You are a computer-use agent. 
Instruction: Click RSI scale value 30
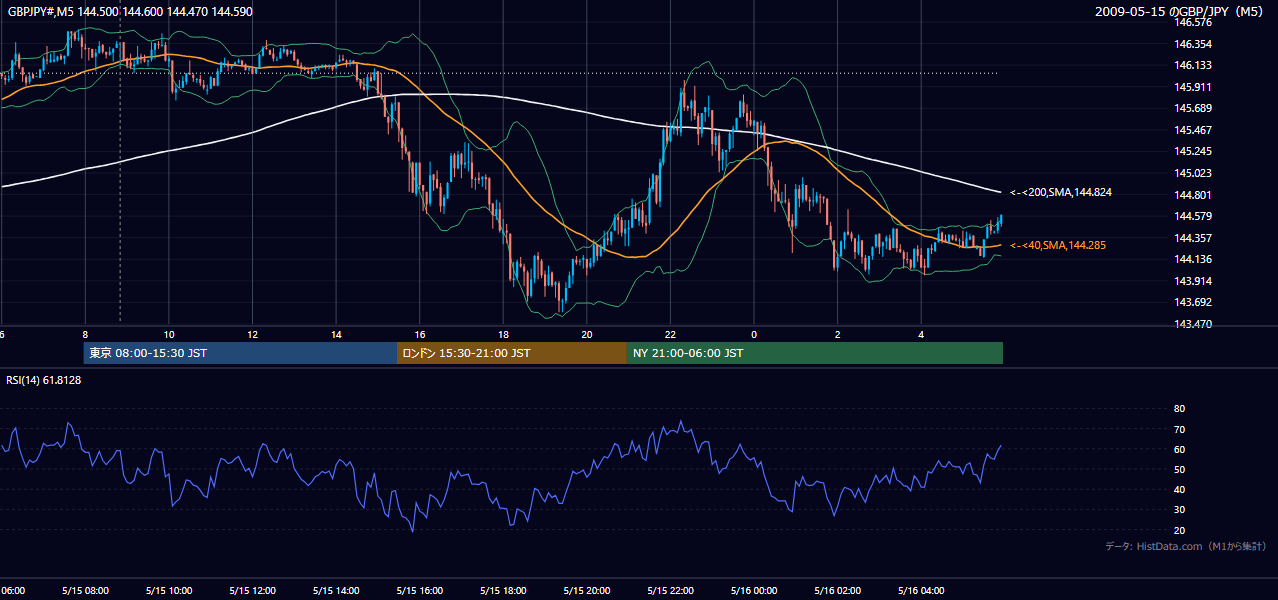pos(1179,510)
